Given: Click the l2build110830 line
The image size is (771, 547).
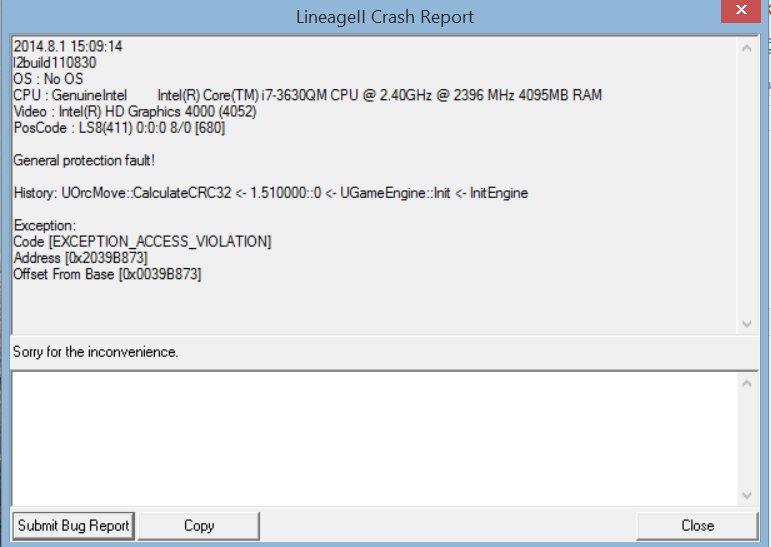Looking at the screenshot, I should [55, 63].
